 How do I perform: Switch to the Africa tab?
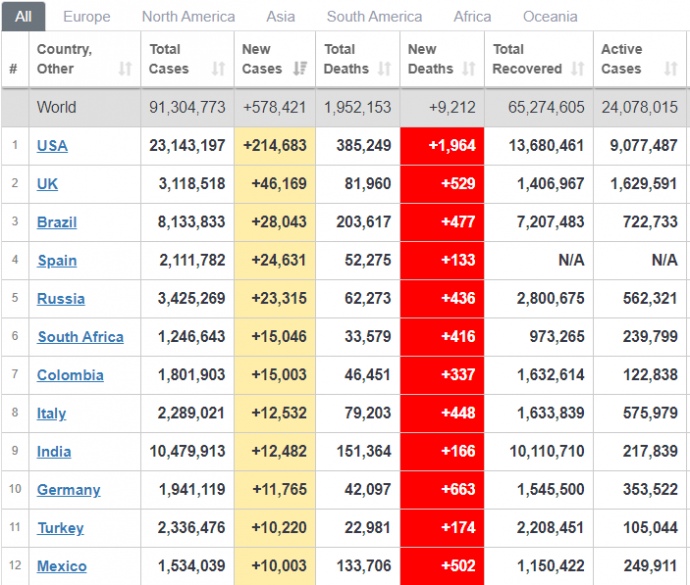pyautogui.click(x=472, y=17)
